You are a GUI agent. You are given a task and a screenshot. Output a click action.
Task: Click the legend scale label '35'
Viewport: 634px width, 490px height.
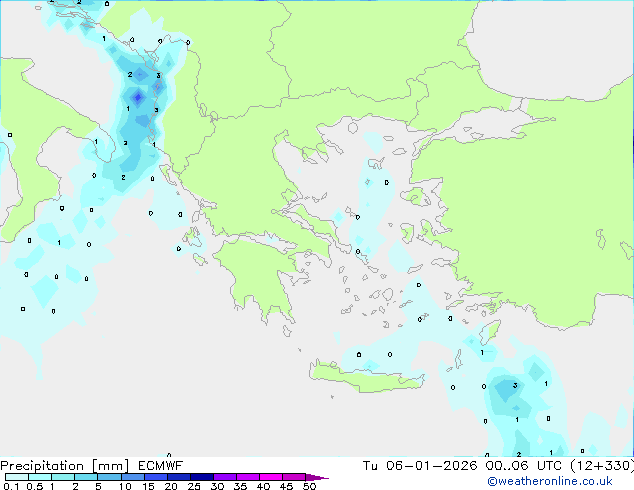tap(240, 486)
